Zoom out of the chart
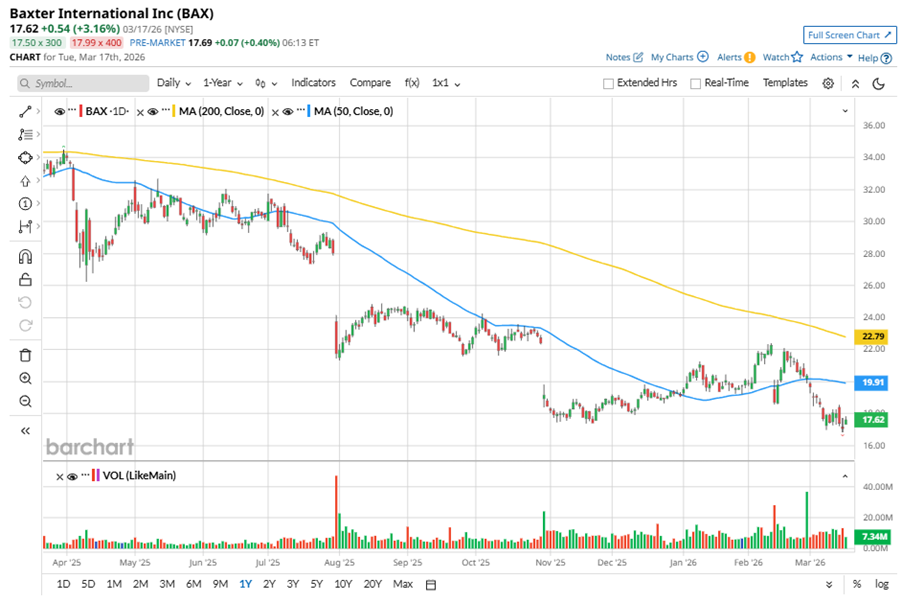902x602 pixels. (x=25, y=401)
